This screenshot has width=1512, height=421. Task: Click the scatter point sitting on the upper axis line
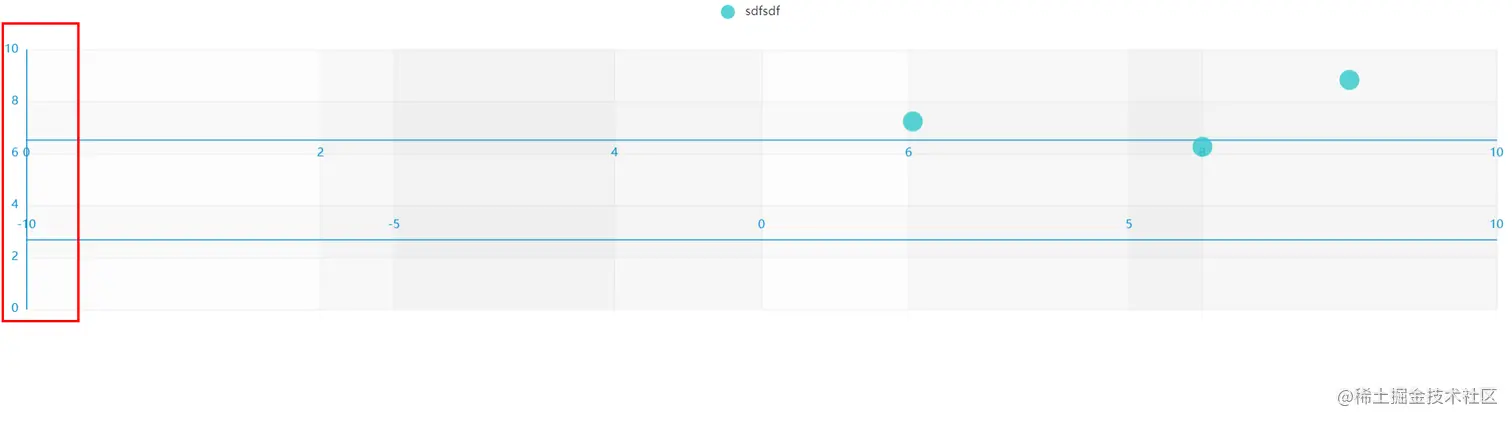(x=1202, y=147)
